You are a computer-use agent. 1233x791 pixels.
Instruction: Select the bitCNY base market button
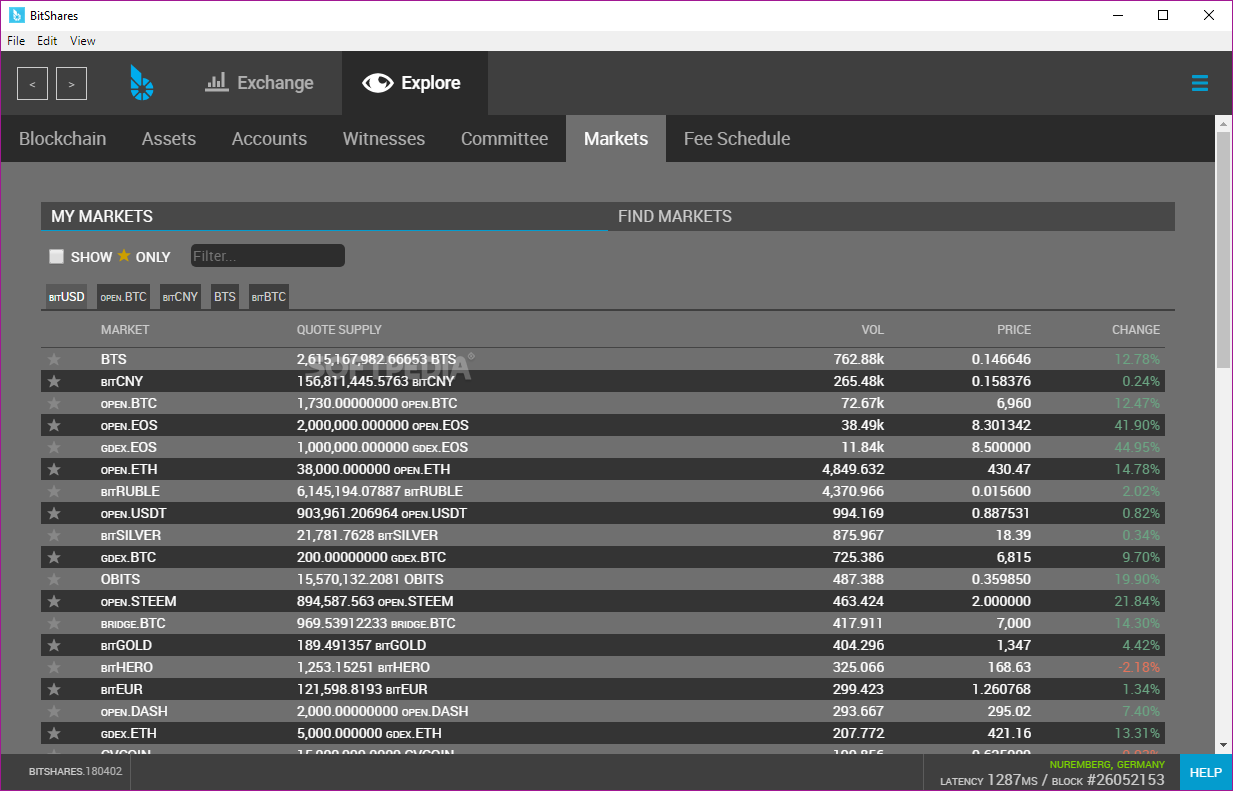(181, 297)
